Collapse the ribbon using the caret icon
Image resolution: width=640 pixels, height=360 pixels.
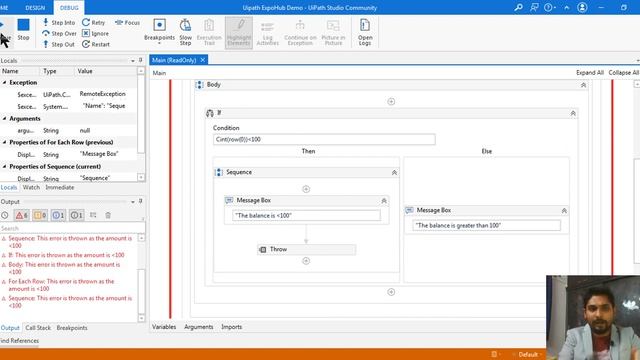pos(567,7)
